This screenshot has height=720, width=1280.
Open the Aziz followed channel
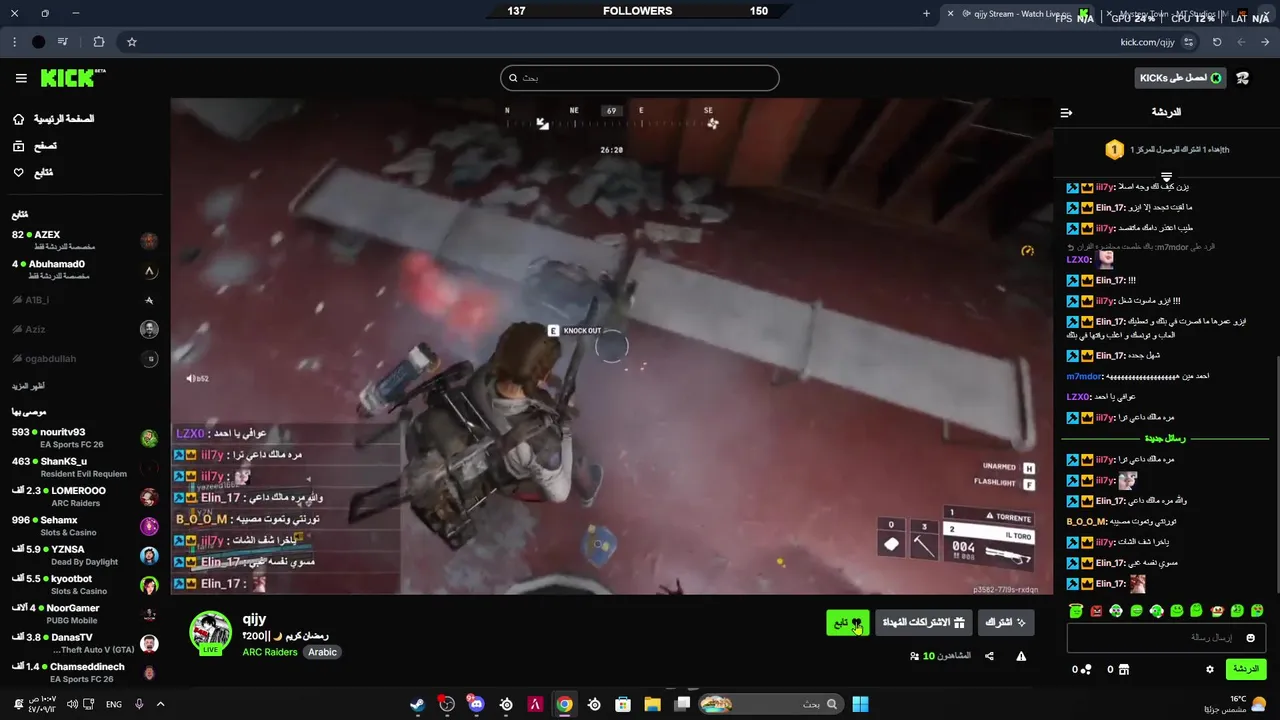pos(85,329)
